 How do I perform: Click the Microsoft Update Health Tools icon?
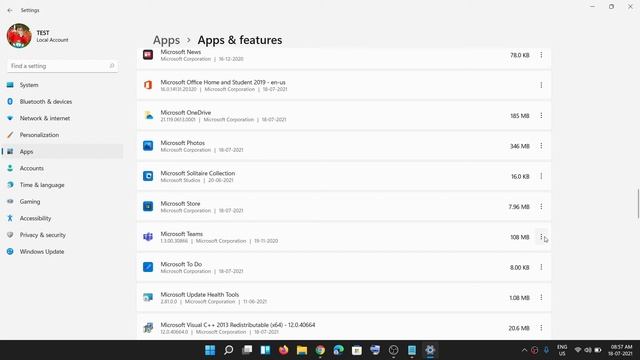pyautogui.click(x=148, y=298)
